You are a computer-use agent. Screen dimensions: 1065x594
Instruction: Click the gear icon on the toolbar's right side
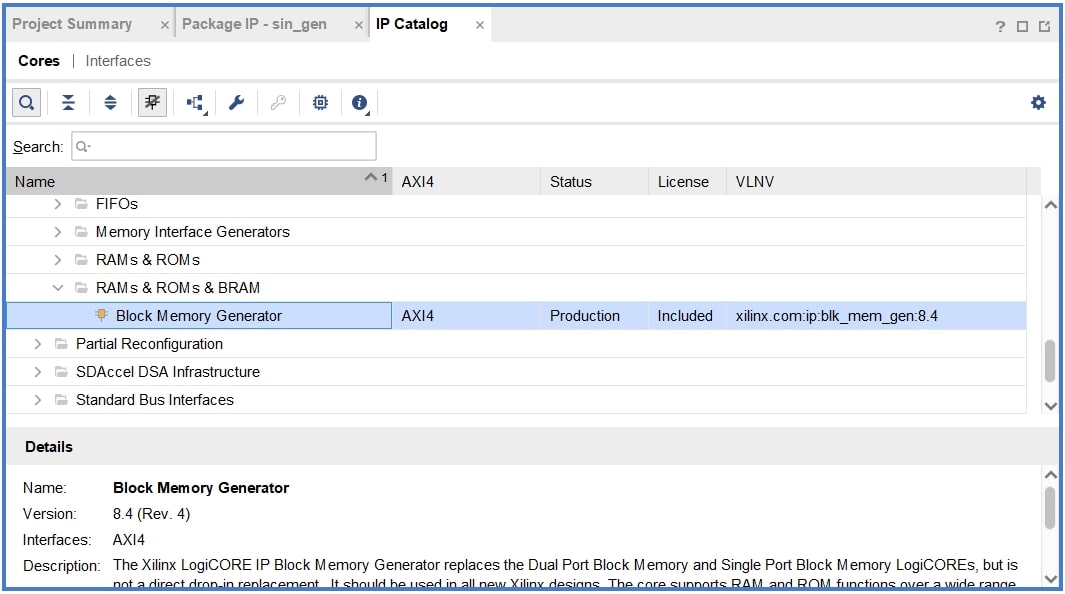click(x=1038, y=101)
